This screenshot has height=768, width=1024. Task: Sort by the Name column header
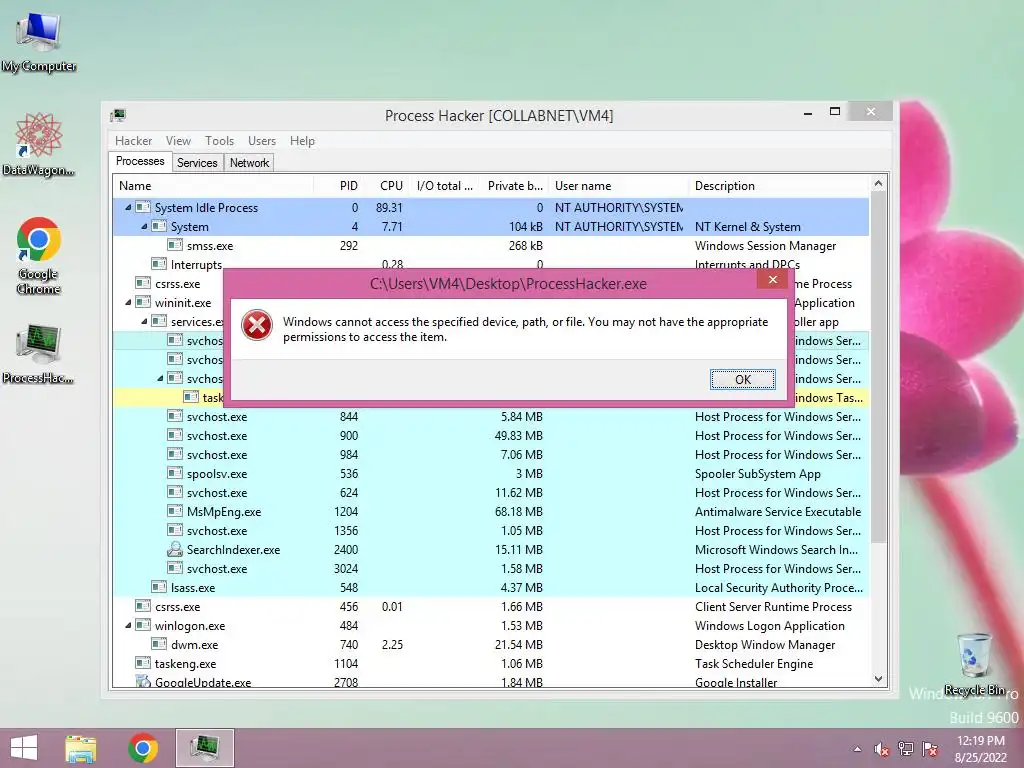pyautogui.click(x=214, y=185)
